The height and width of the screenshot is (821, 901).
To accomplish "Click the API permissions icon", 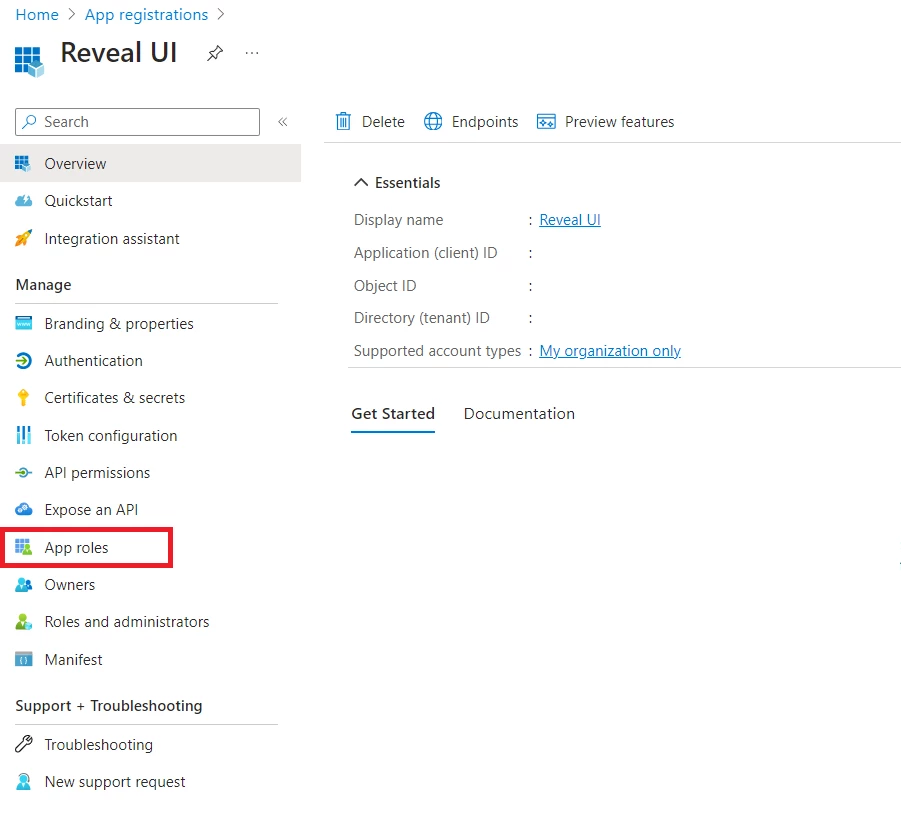I will (23, 473).
